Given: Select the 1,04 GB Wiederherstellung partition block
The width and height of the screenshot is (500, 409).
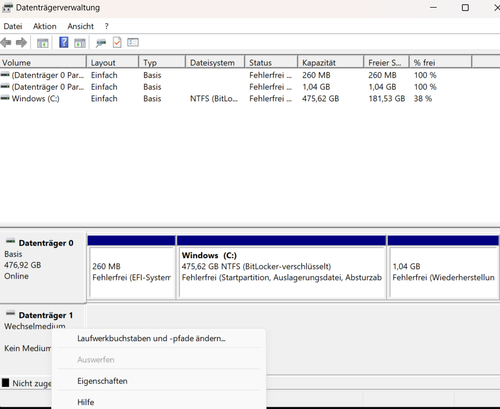Looking at the screenshot, I should pos(443,267).
